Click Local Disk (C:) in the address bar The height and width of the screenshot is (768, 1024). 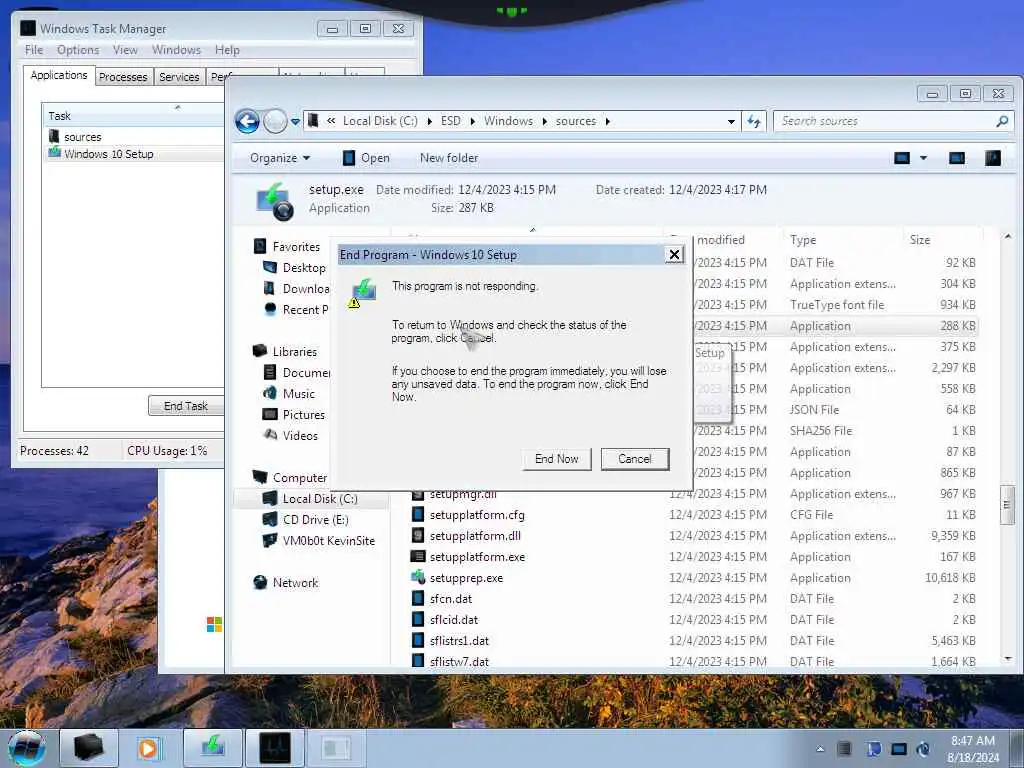pyautogui.click(x=379, y=121)
